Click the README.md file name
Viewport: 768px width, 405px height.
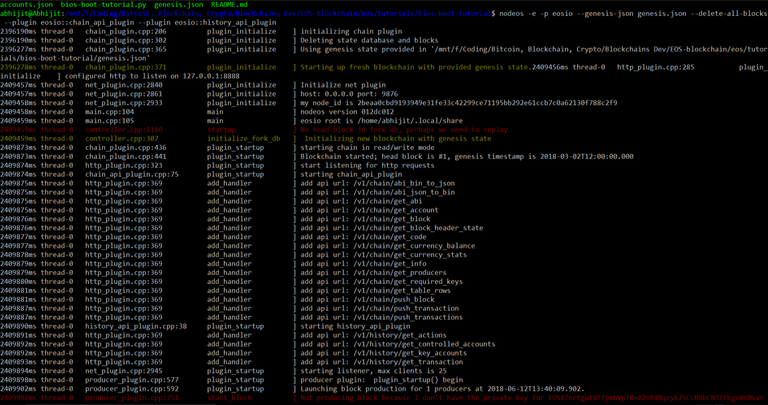tap(229, 4)
